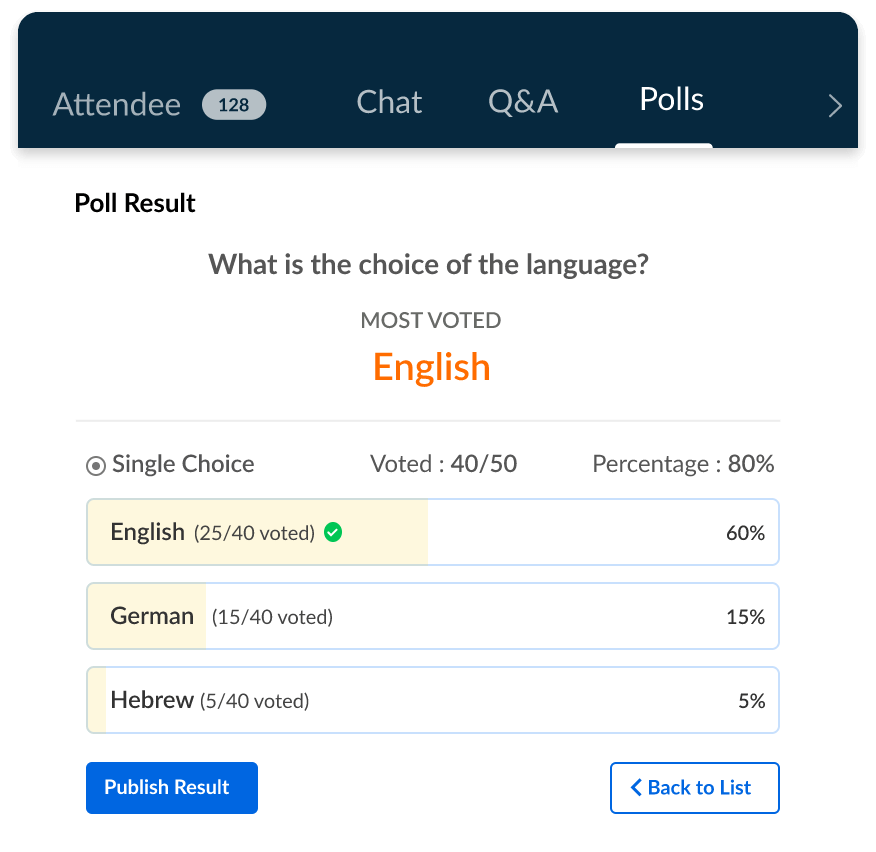
Task: Click the Percentage : 80% label
Action: coord(683,464)
